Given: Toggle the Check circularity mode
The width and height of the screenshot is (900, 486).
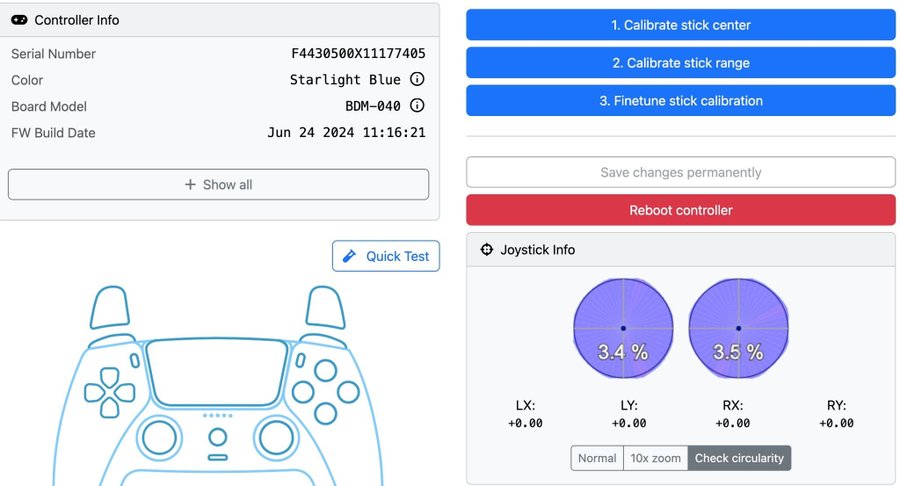Looking at the screenshot, I should [x=739, y=458].
